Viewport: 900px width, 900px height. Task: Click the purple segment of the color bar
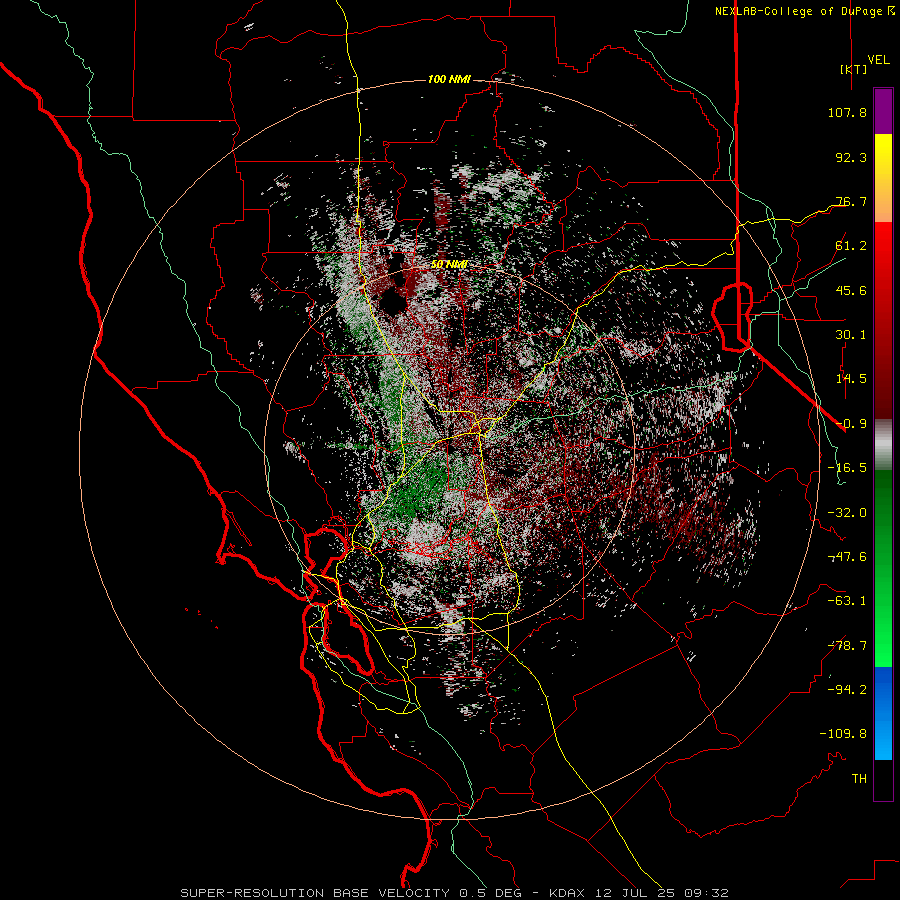(883, 111)
